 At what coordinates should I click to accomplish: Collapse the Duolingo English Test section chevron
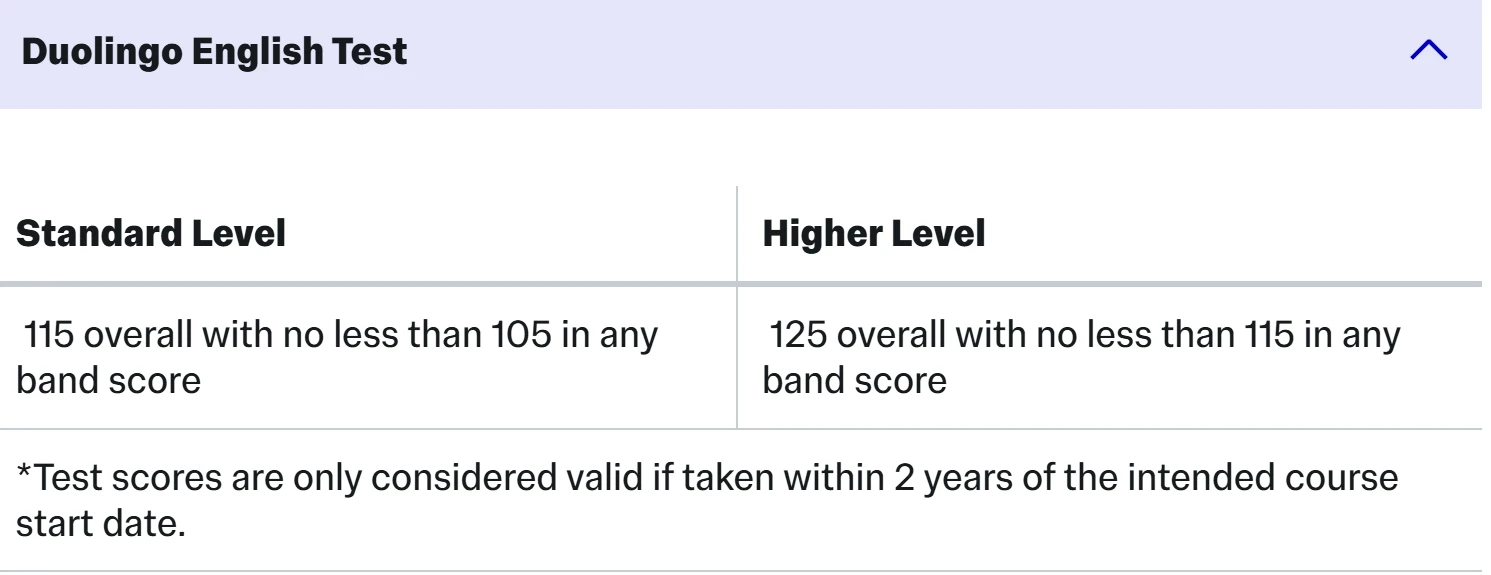(1428, 50)
